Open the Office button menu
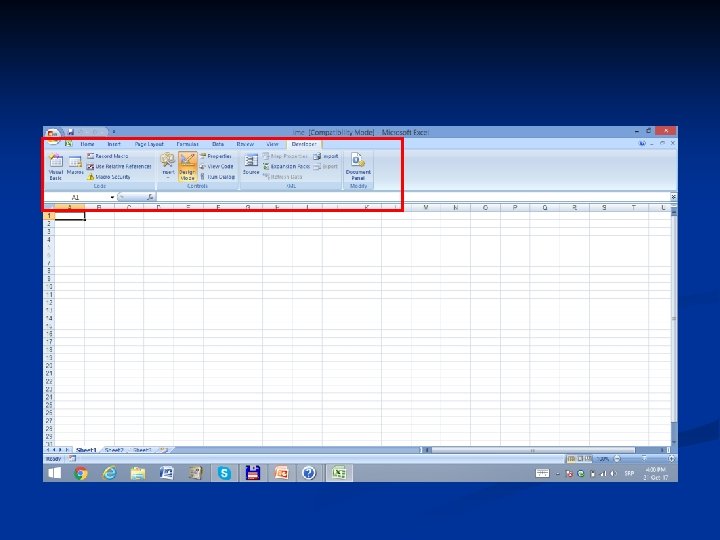720x540 pixels. [x=53, y=134]
